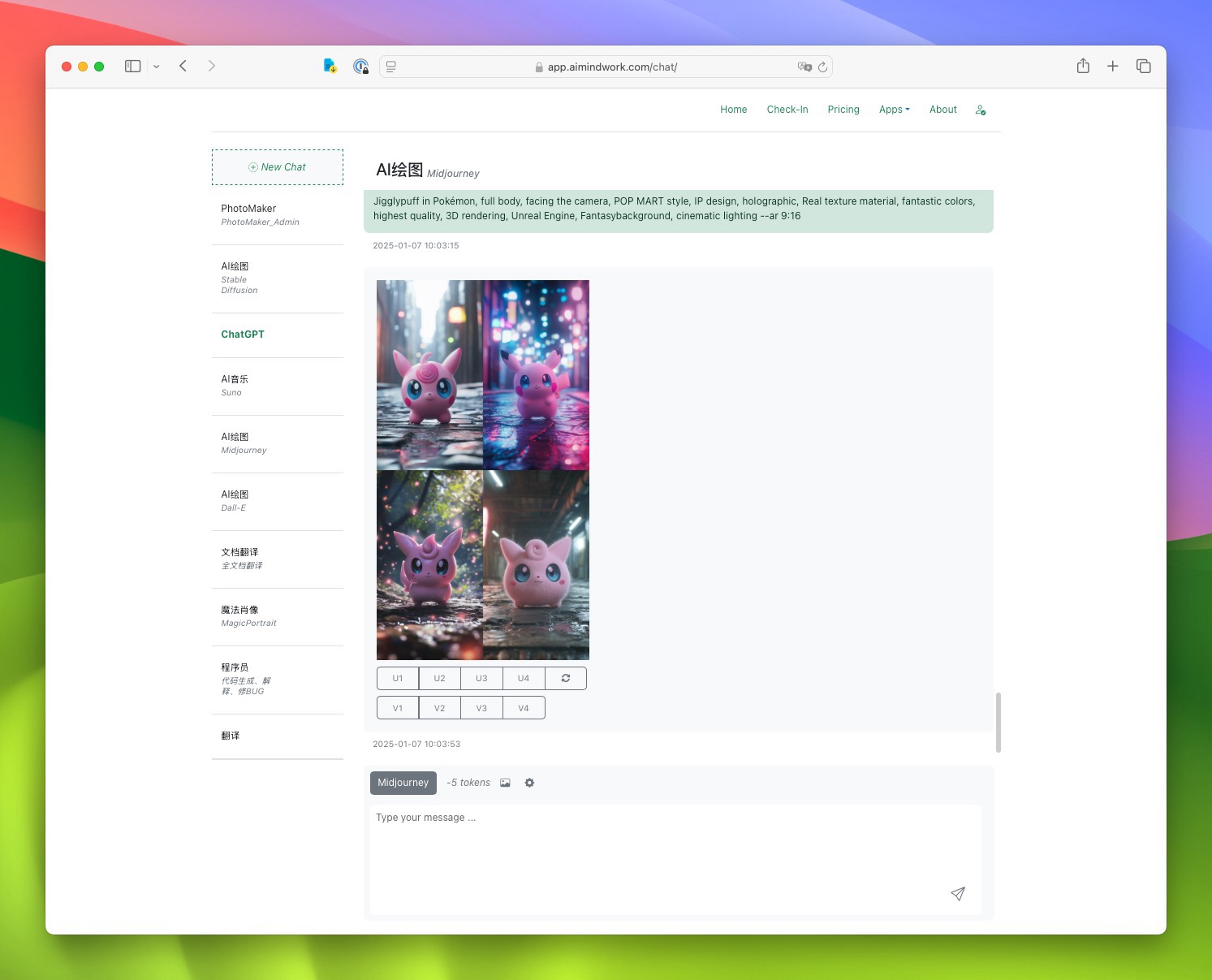Upscale image two with U2
Screen dimensions: 1212x980
440,679
